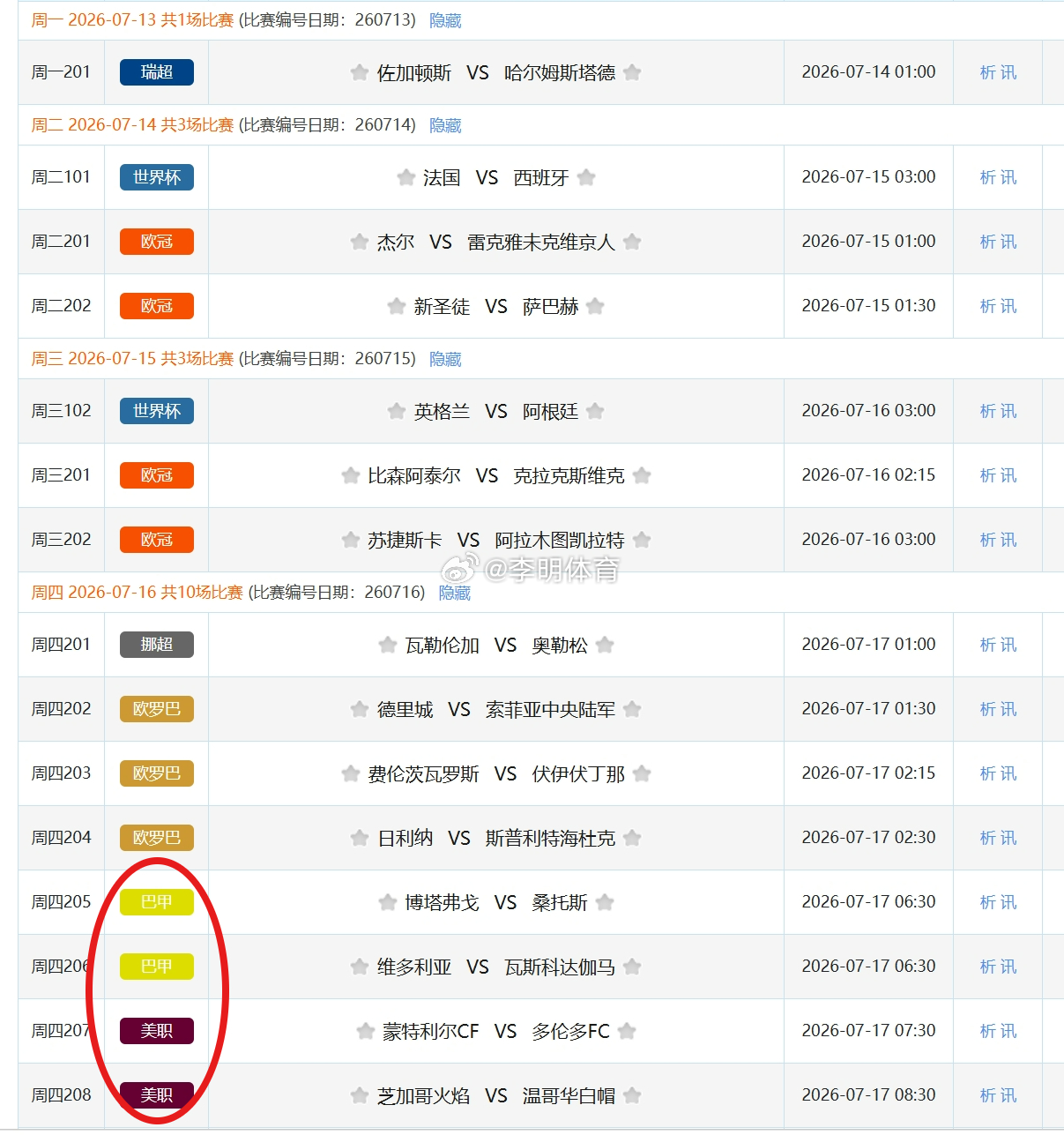Image resolution: width=1064 pixels, height=1135 pixels.
Task: Star the 萨巴赫 team
Action: [595, 306]
